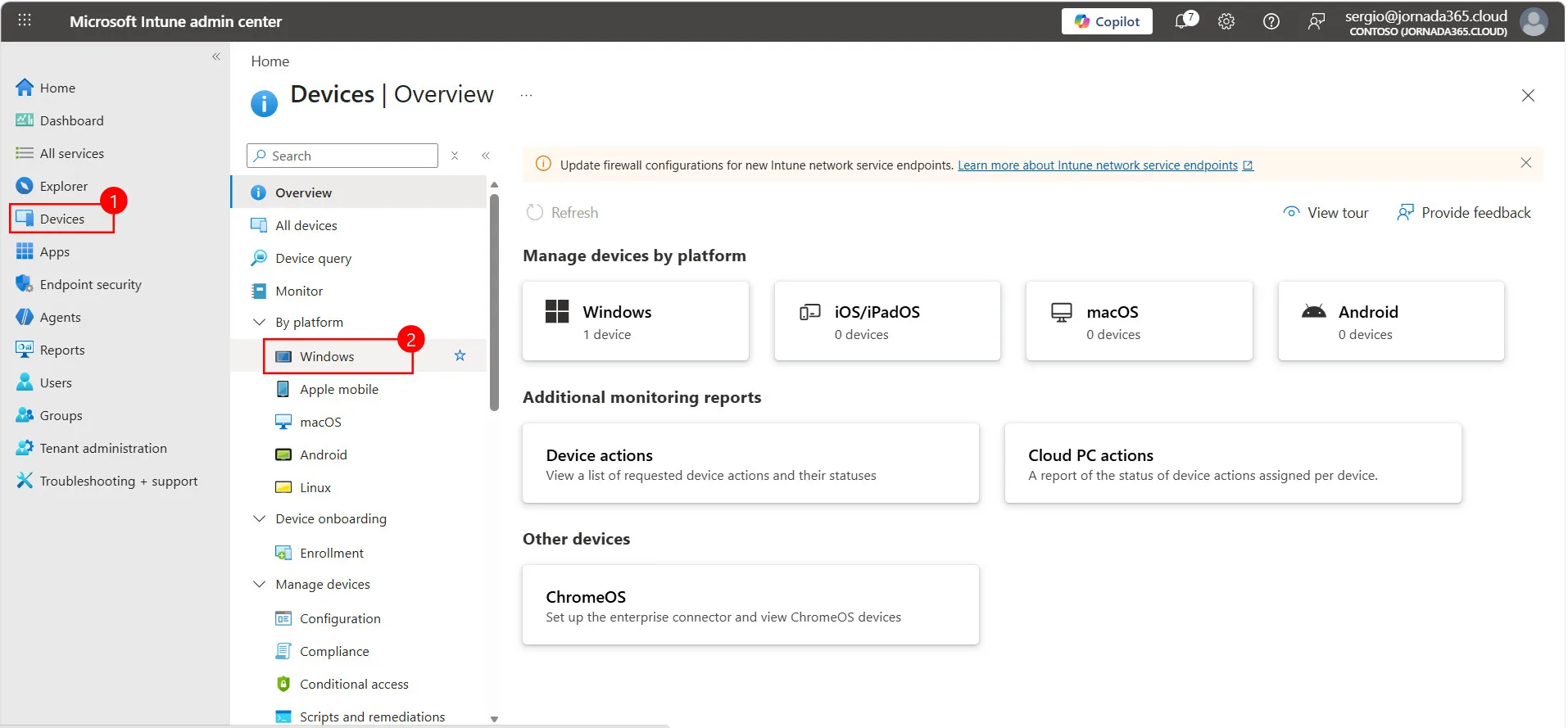Open the macOS platform card
1568x728 pixels.
pos(1140,321)
